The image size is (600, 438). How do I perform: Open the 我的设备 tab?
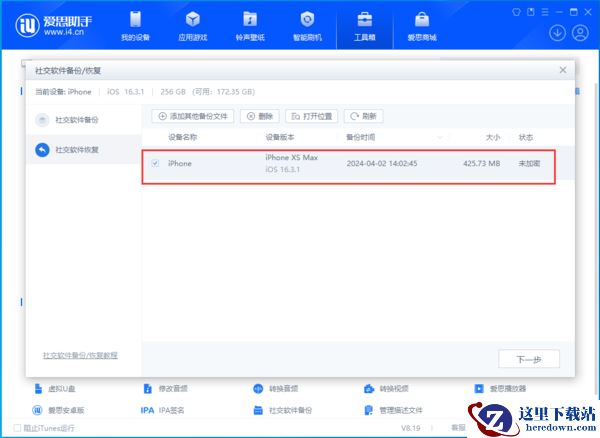135,26
